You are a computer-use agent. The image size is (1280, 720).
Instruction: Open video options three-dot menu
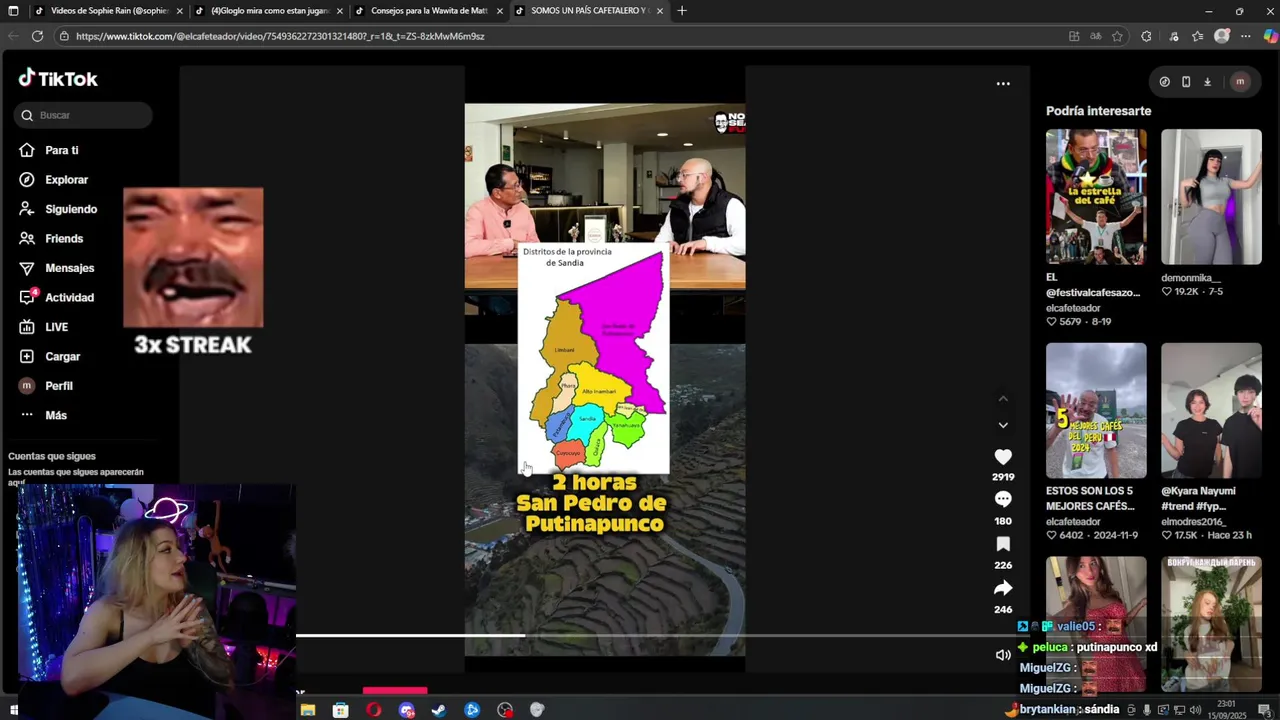(1003, 84)
